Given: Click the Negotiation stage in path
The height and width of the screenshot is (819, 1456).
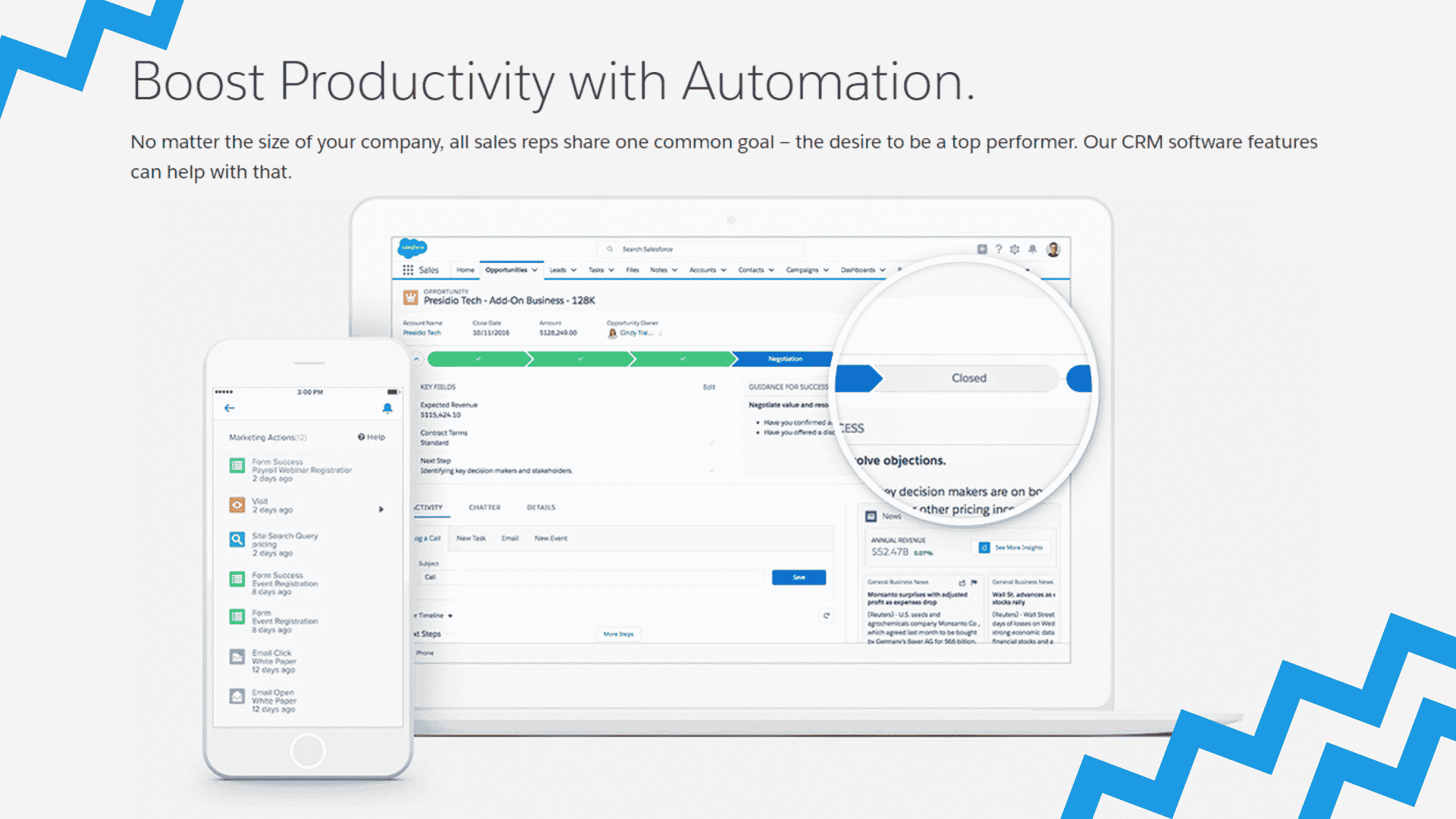Looking at the screenshot, I should tap(785, 359).
